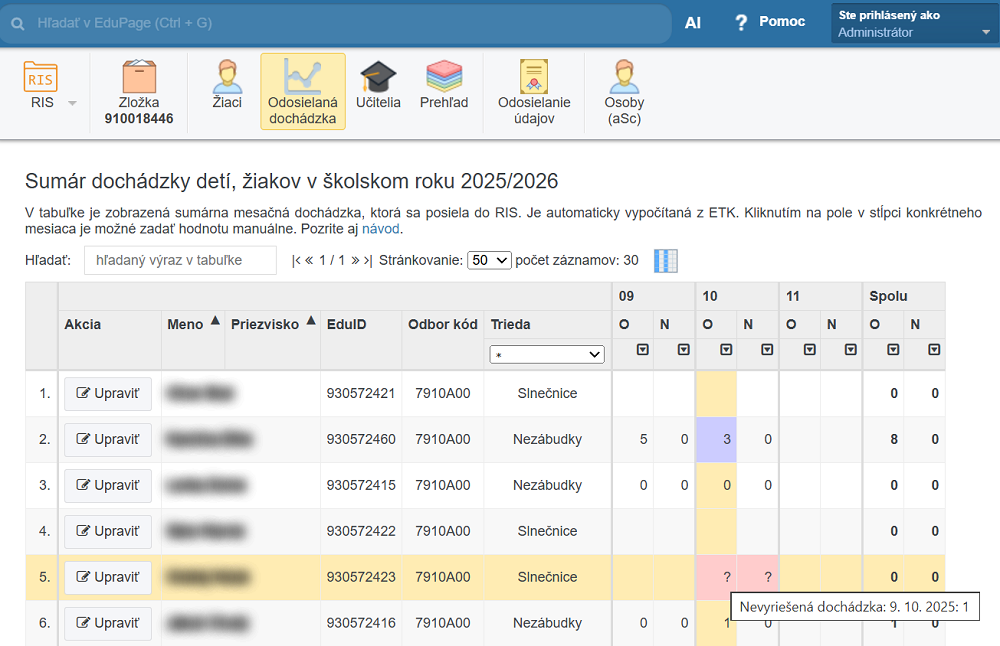Image resolution: width=1000 pixels, height=646 pixels.
Task: Click Upraviť button in row 1
Action: (108, 394)
